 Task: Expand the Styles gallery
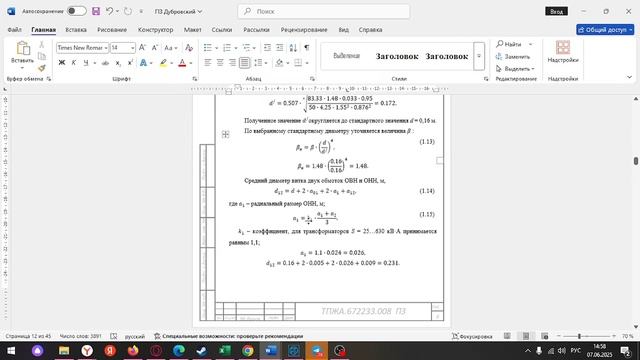479,56
